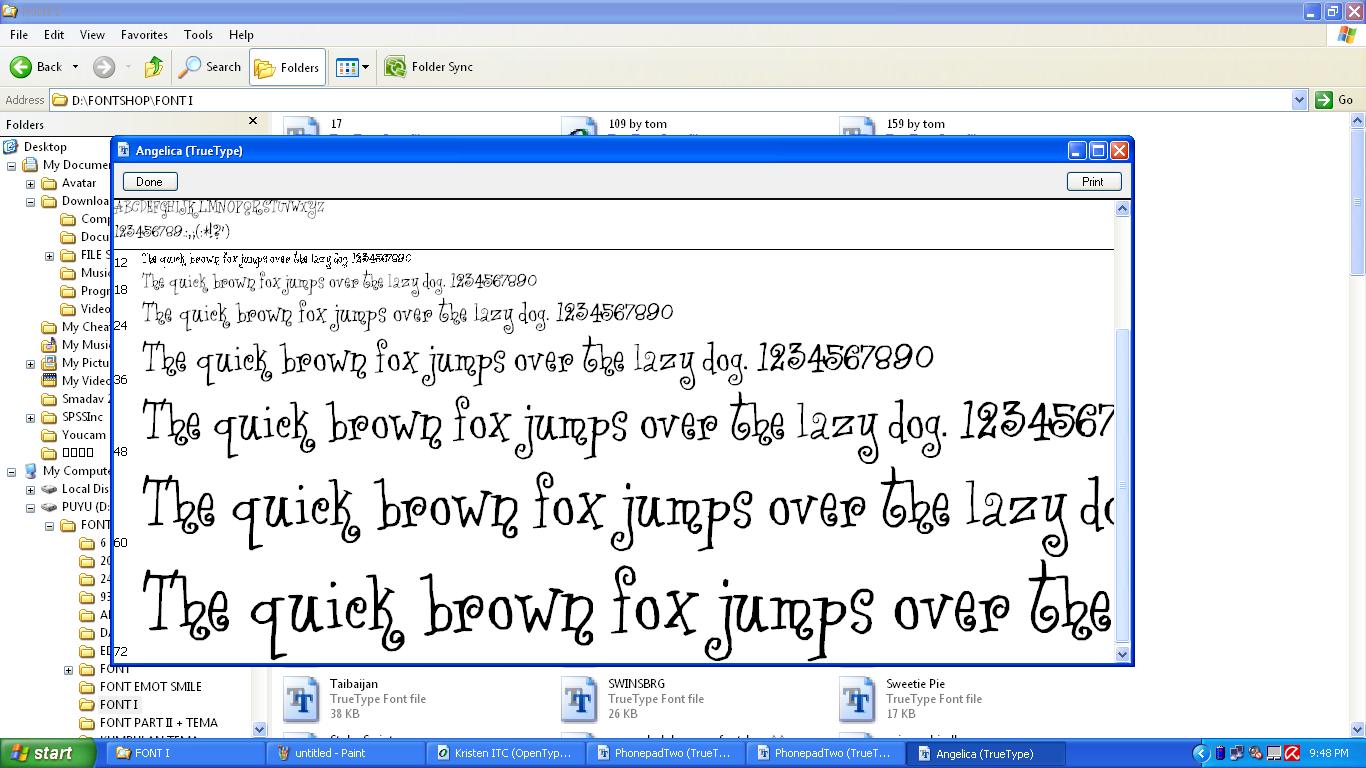Open the Tools menu

click(x=198, y=34)
